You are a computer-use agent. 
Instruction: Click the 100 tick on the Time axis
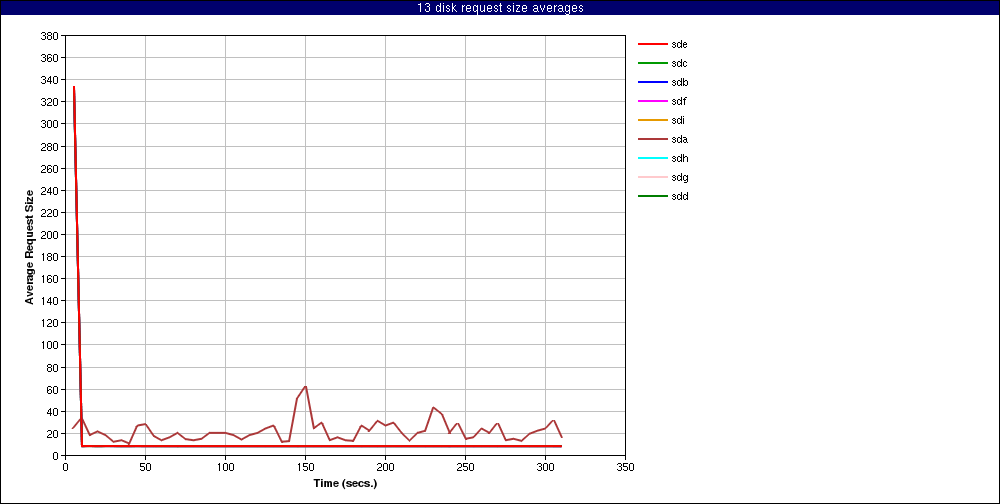(x=225, y=467)
